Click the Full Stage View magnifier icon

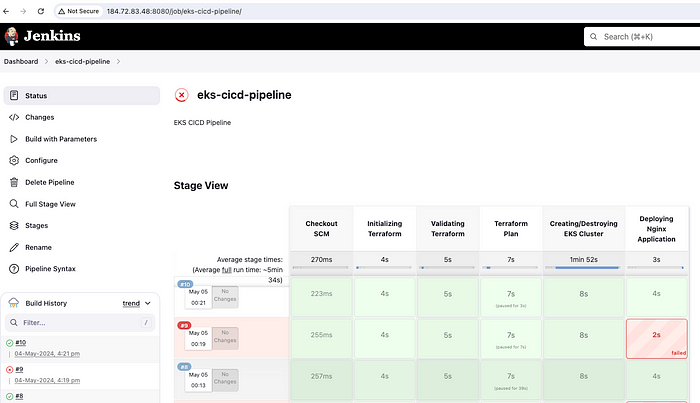coord(14,204)
